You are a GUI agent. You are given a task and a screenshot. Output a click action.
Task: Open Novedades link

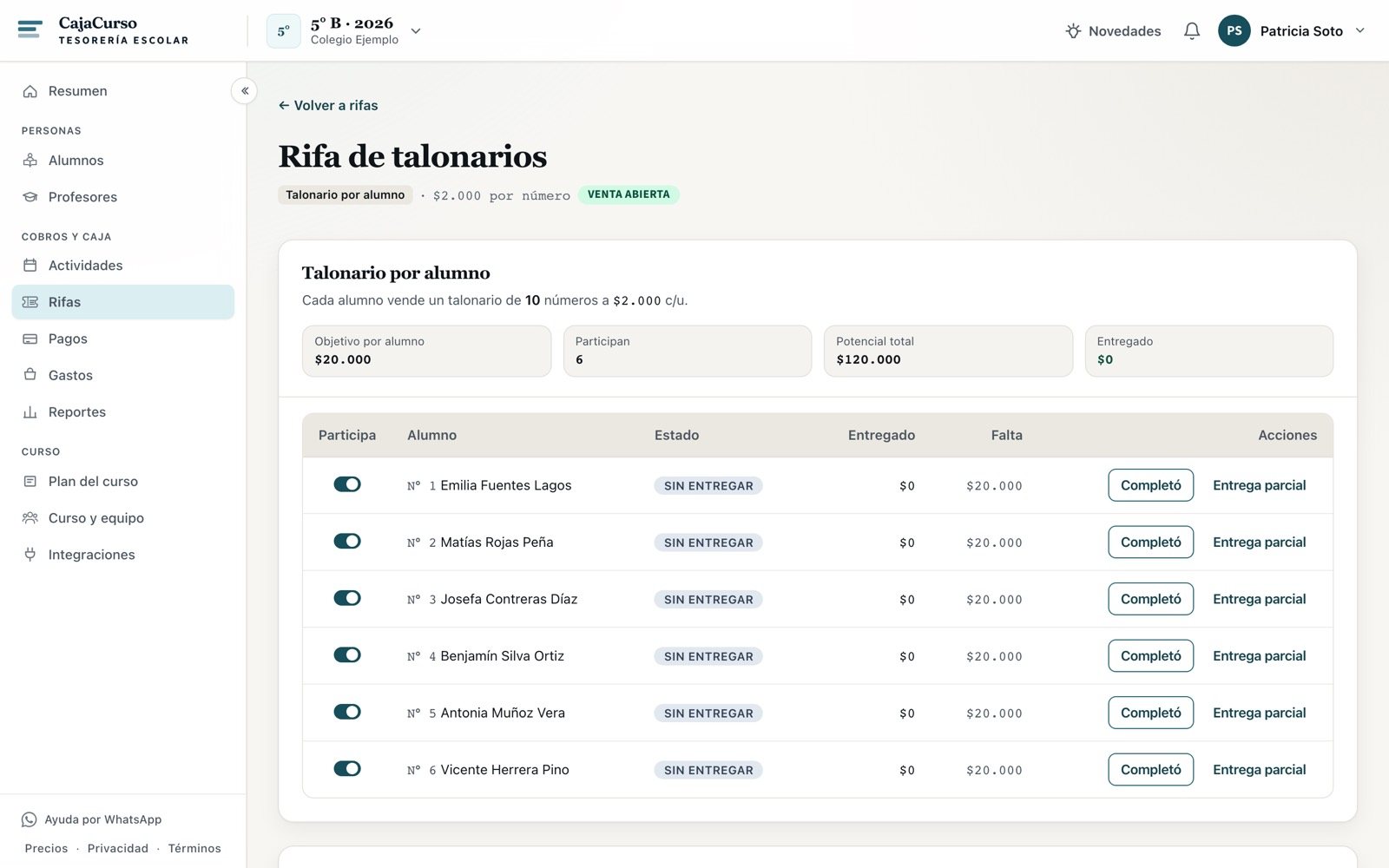(1113, 31)
